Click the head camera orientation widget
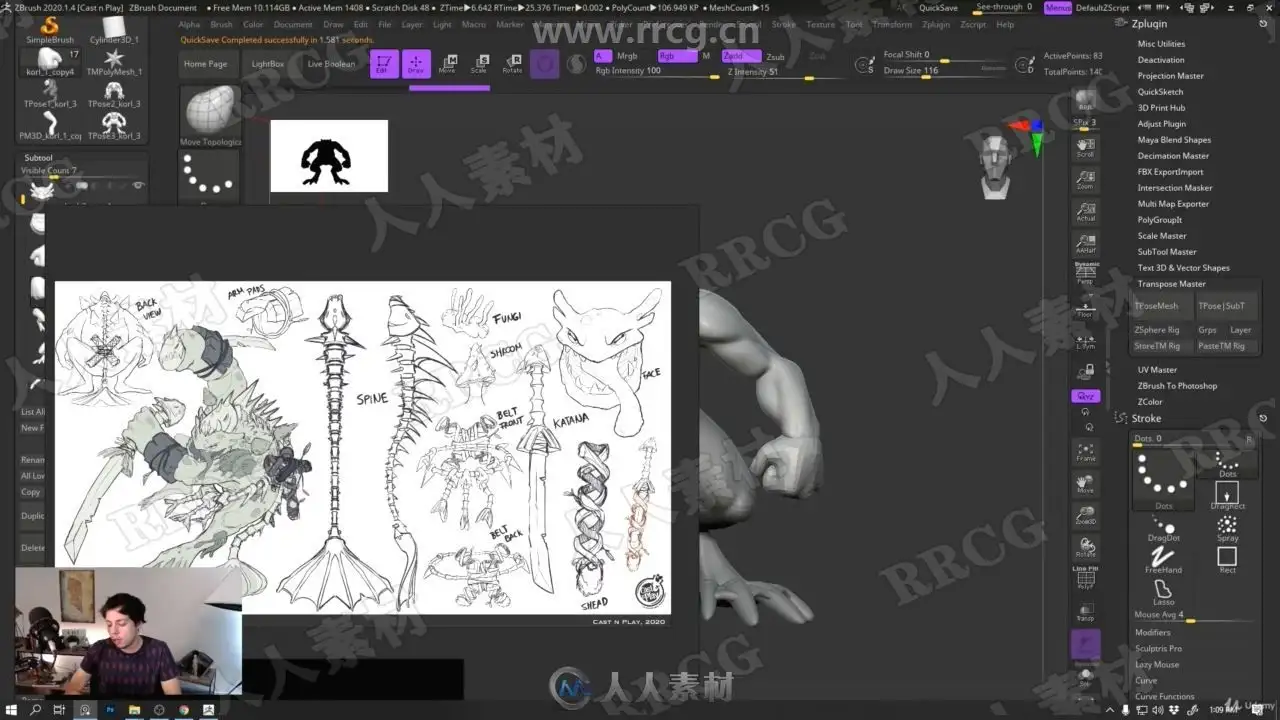This screenshot has height=720, width=1280. (x=993, y=167)
